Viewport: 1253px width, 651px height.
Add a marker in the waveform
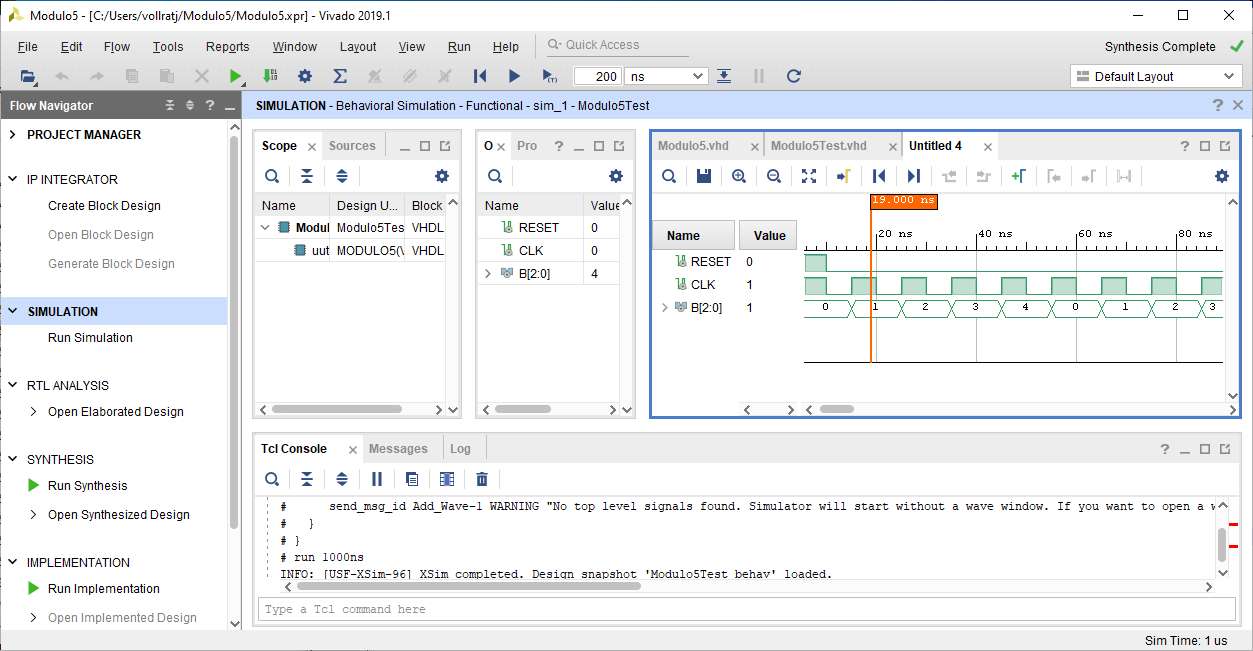click(x=1018, y=176)
